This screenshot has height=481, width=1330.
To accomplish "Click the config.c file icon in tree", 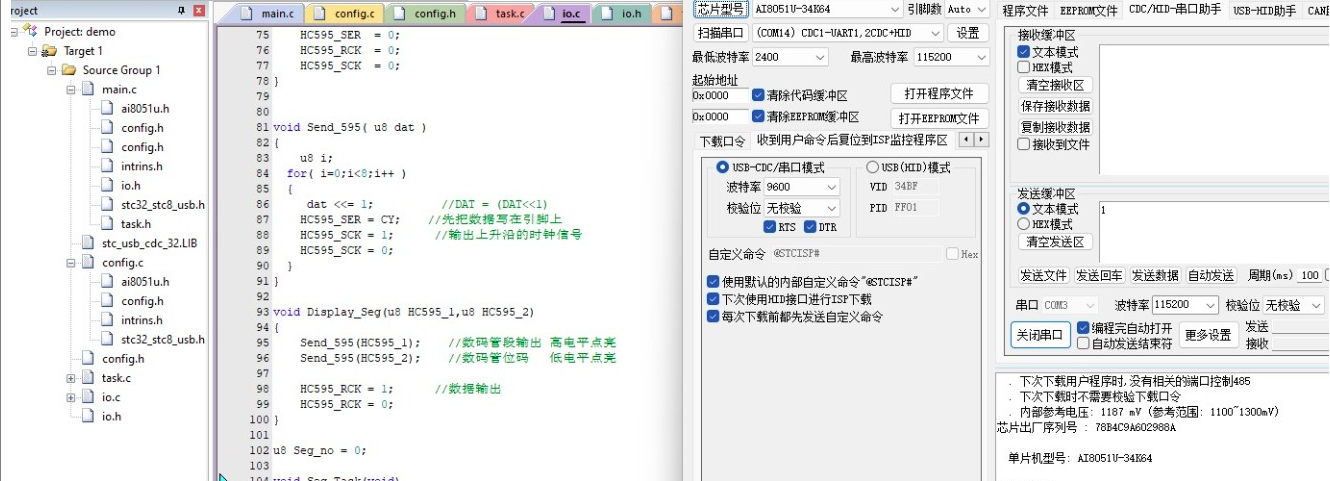I will pyautogui.click(x=88, y=263).
